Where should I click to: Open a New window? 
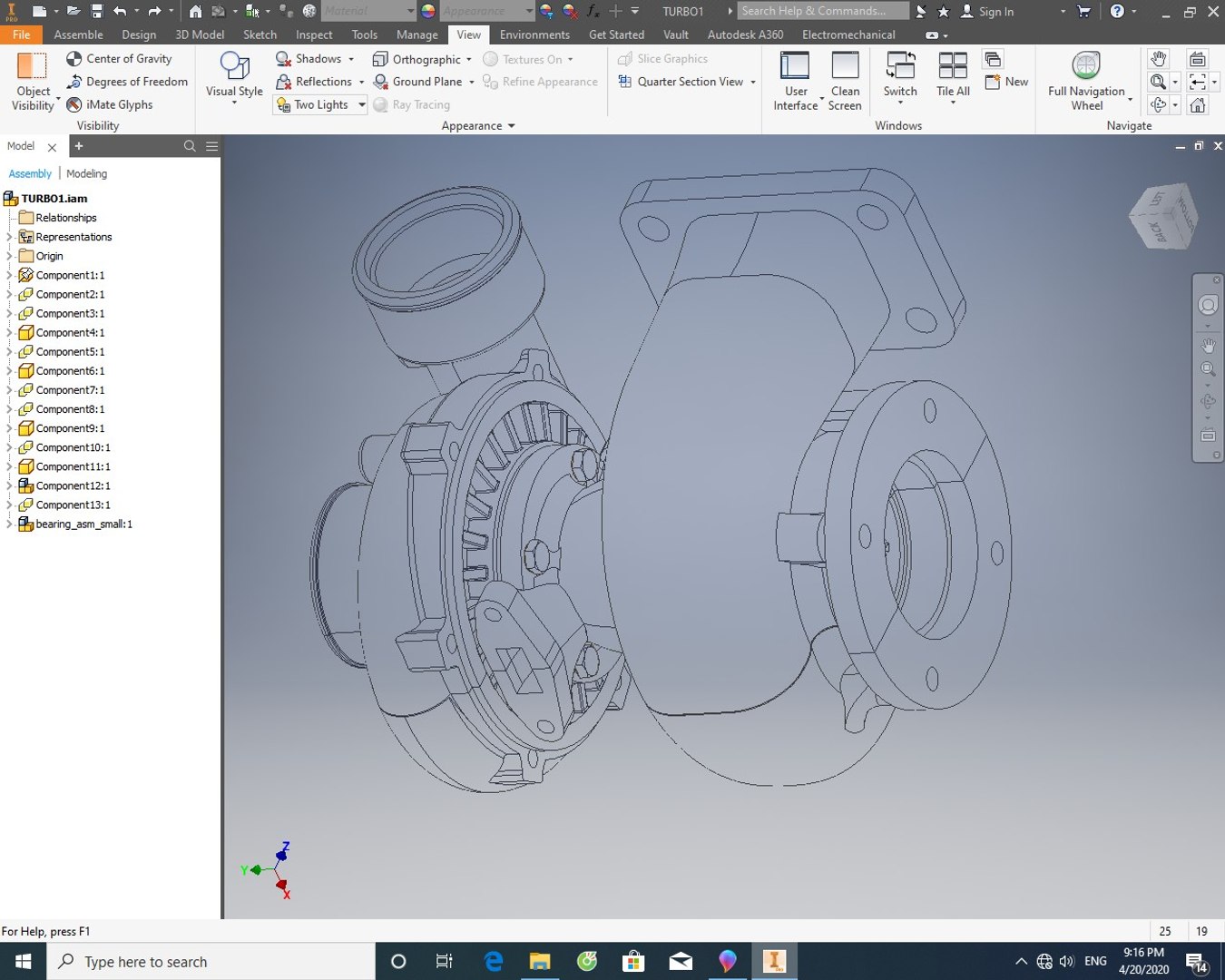click(x=1006, y=82)
